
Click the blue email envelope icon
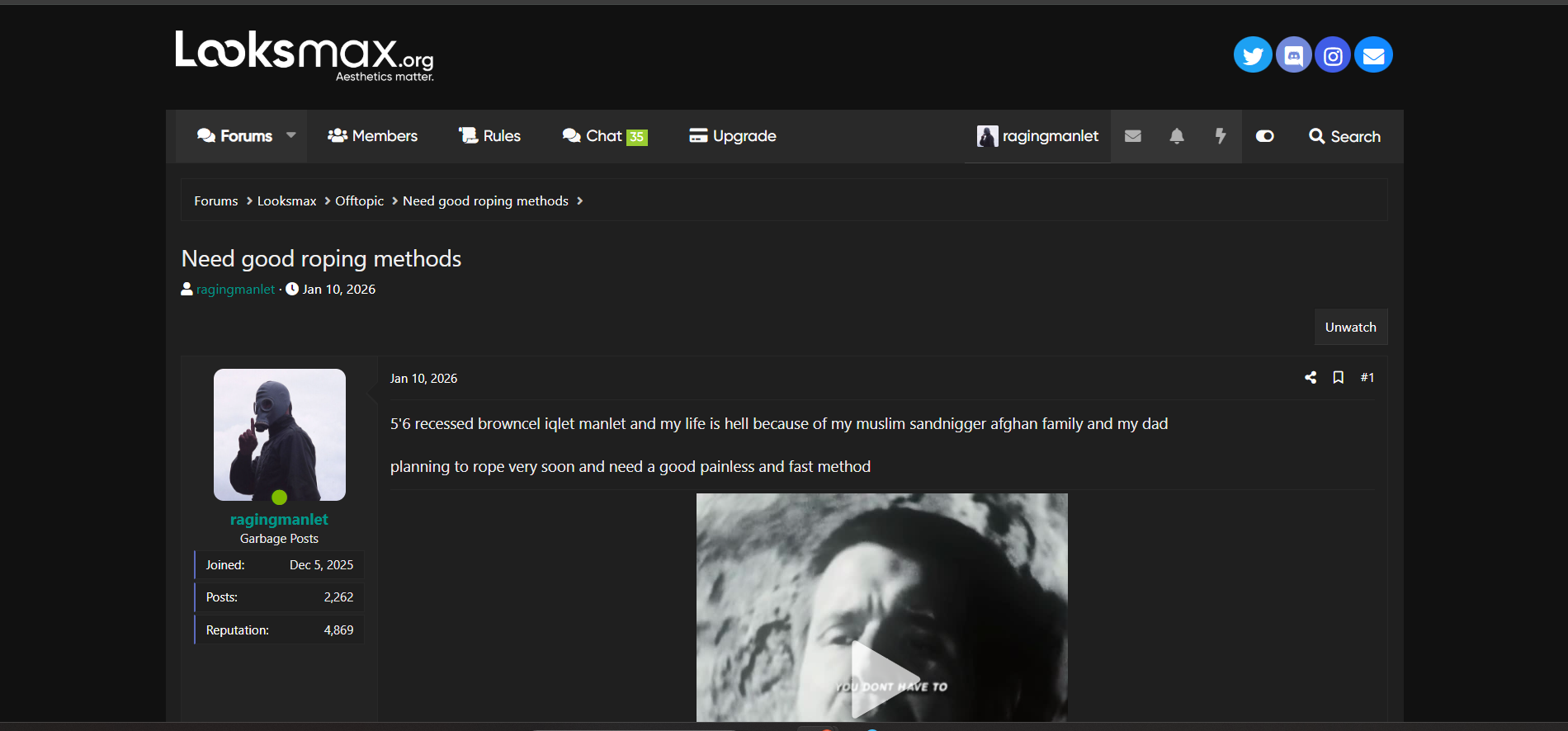tap(1373, 55)
